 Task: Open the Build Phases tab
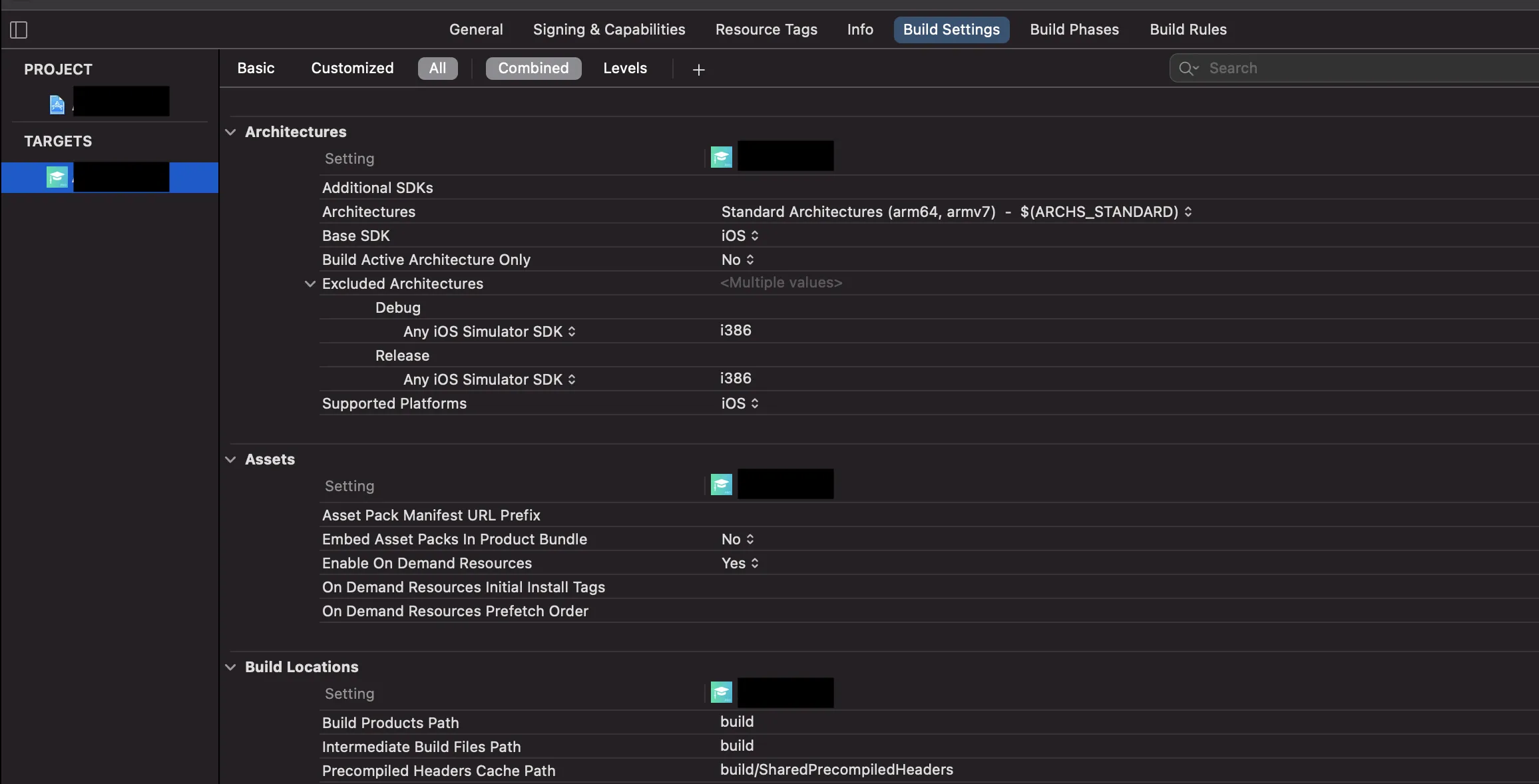click(x=1074, y=30)
